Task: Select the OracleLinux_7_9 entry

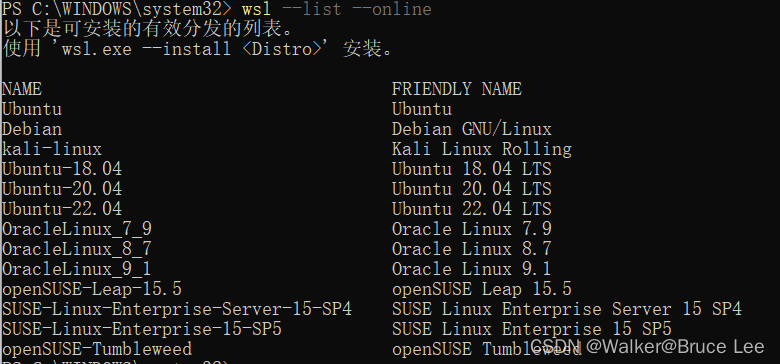Action: [77, 229]
